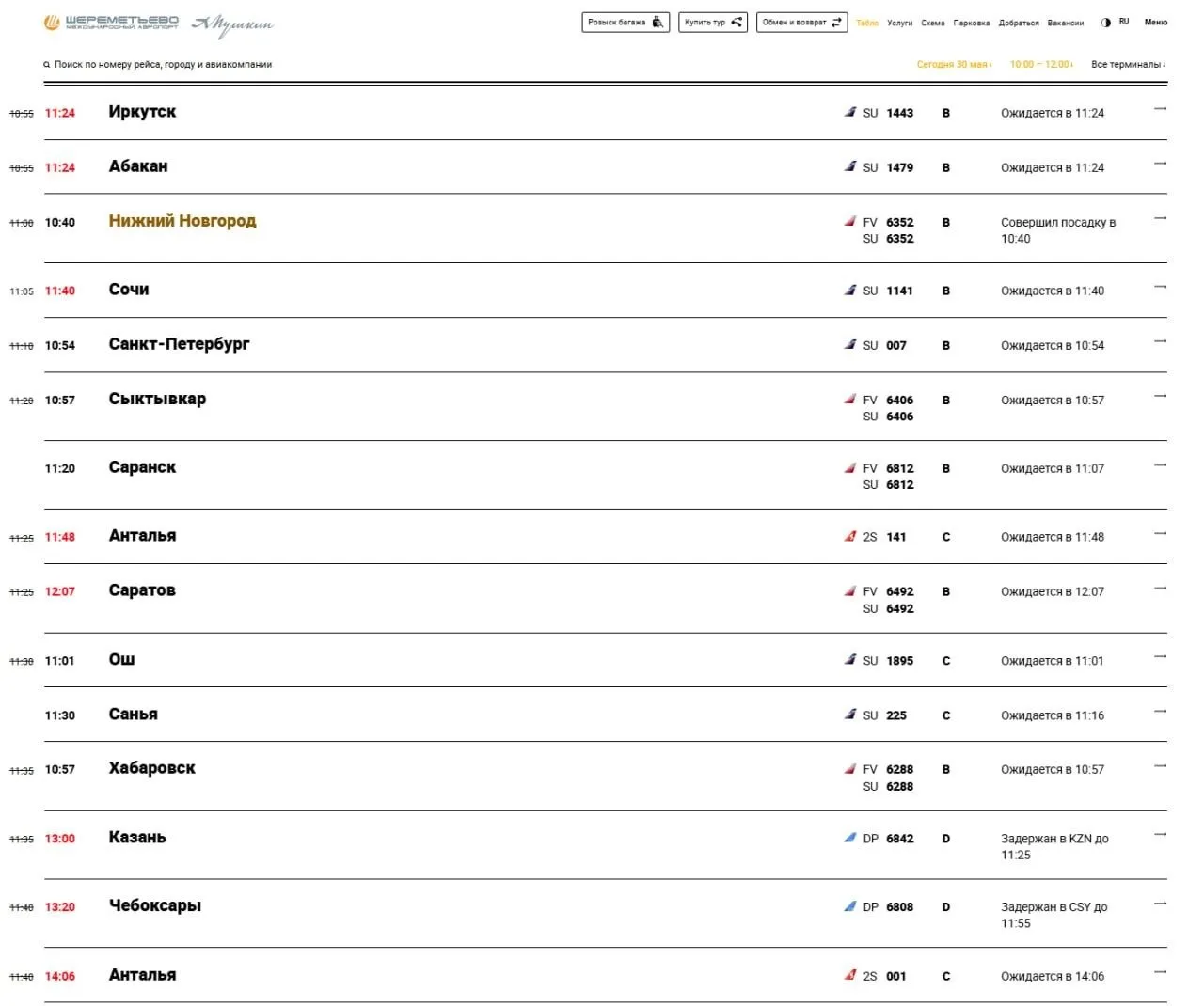Click Pobeda airline icon of DP 6842
Screen dimensions: 1204x1006
pyautogui.click(x=850, y=838)
